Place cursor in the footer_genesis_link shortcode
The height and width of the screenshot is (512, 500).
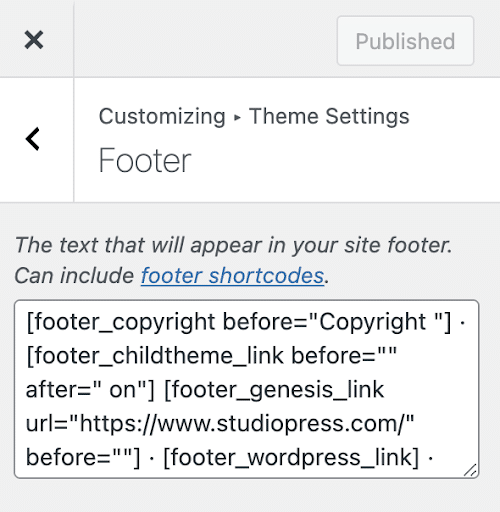click(x=274, y=390)
